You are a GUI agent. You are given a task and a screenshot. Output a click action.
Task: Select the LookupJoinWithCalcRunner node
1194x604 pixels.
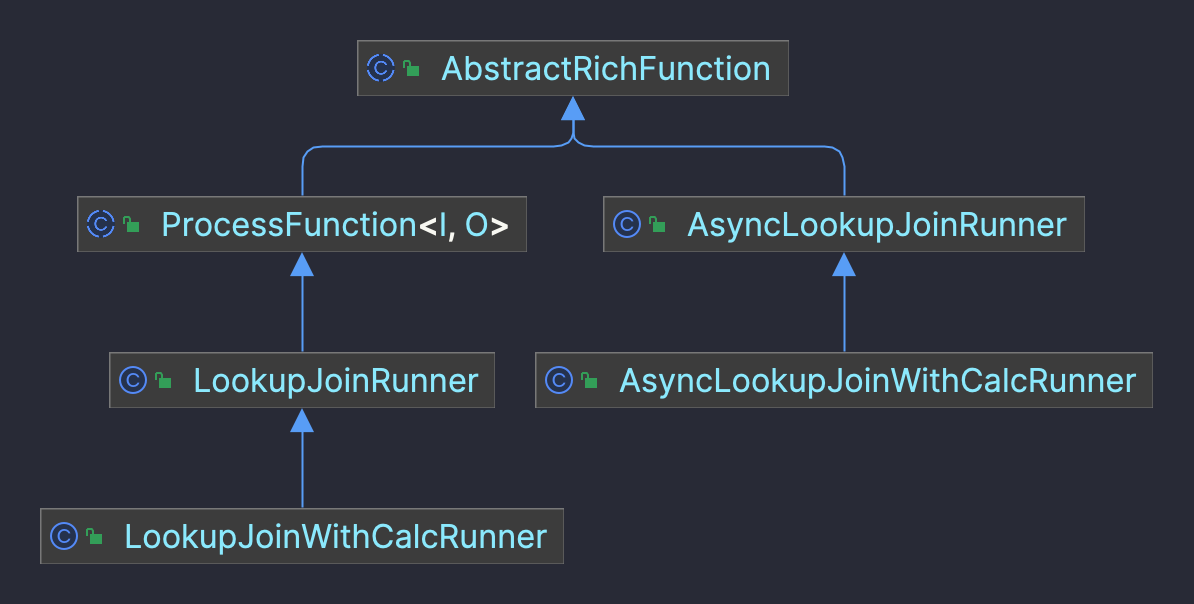click(302, 536)
